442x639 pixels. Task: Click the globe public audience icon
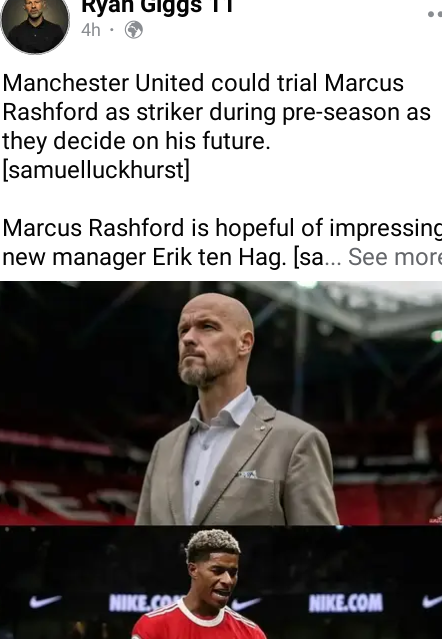pos(134,30)
